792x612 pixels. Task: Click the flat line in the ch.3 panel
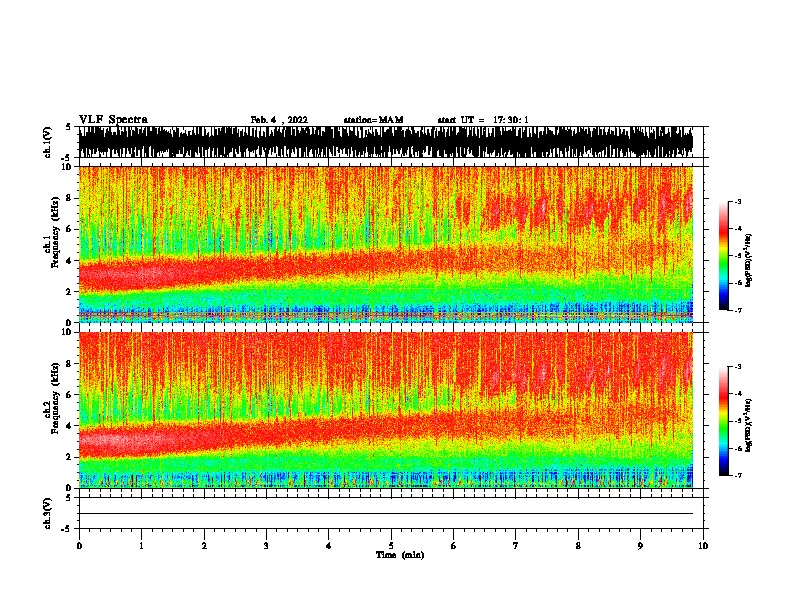click(386, 514)
